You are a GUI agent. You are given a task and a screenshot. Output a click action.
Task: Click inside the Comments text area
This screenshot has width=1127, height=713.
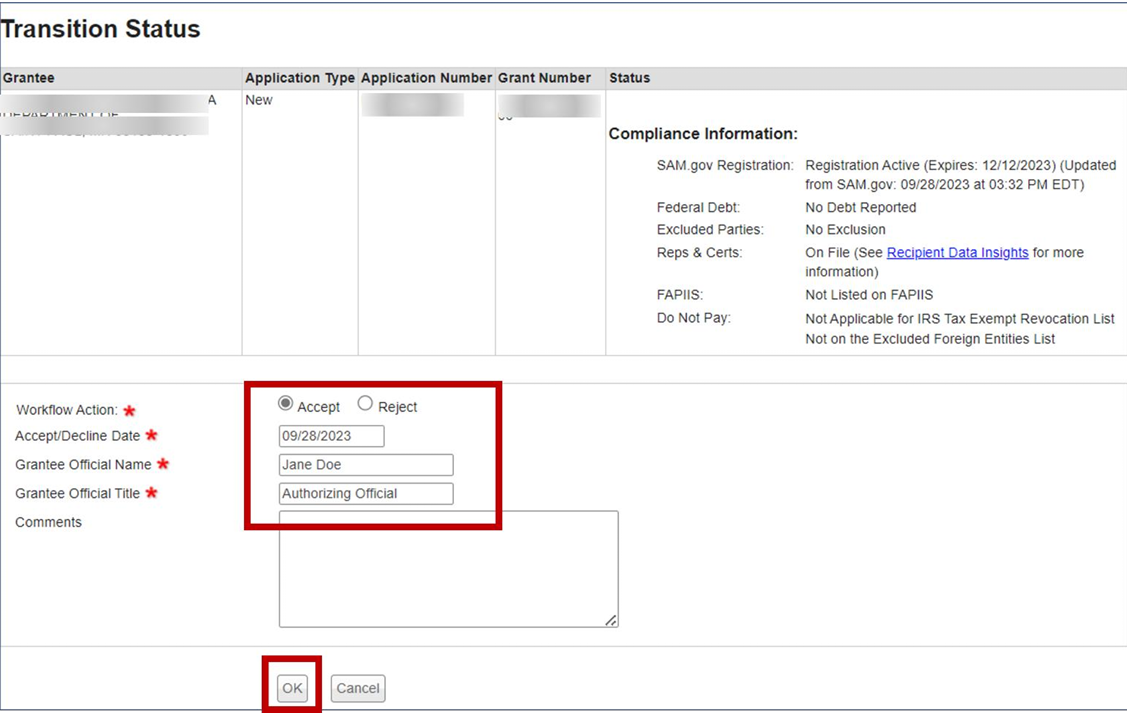click(x=447, y=568)
